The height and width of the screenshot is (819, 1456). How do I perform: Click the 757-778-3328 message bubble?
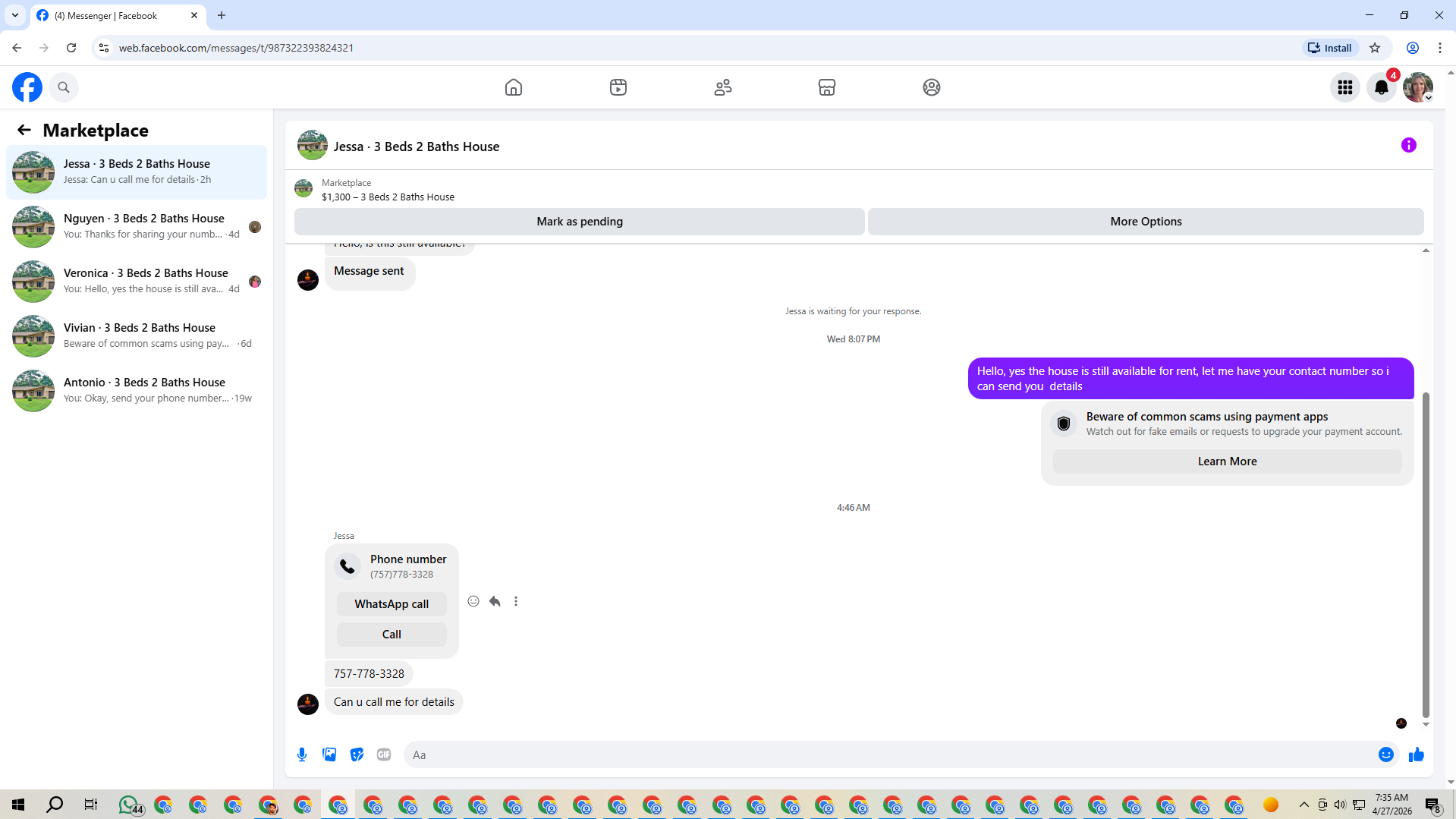[x=369, y=674]
